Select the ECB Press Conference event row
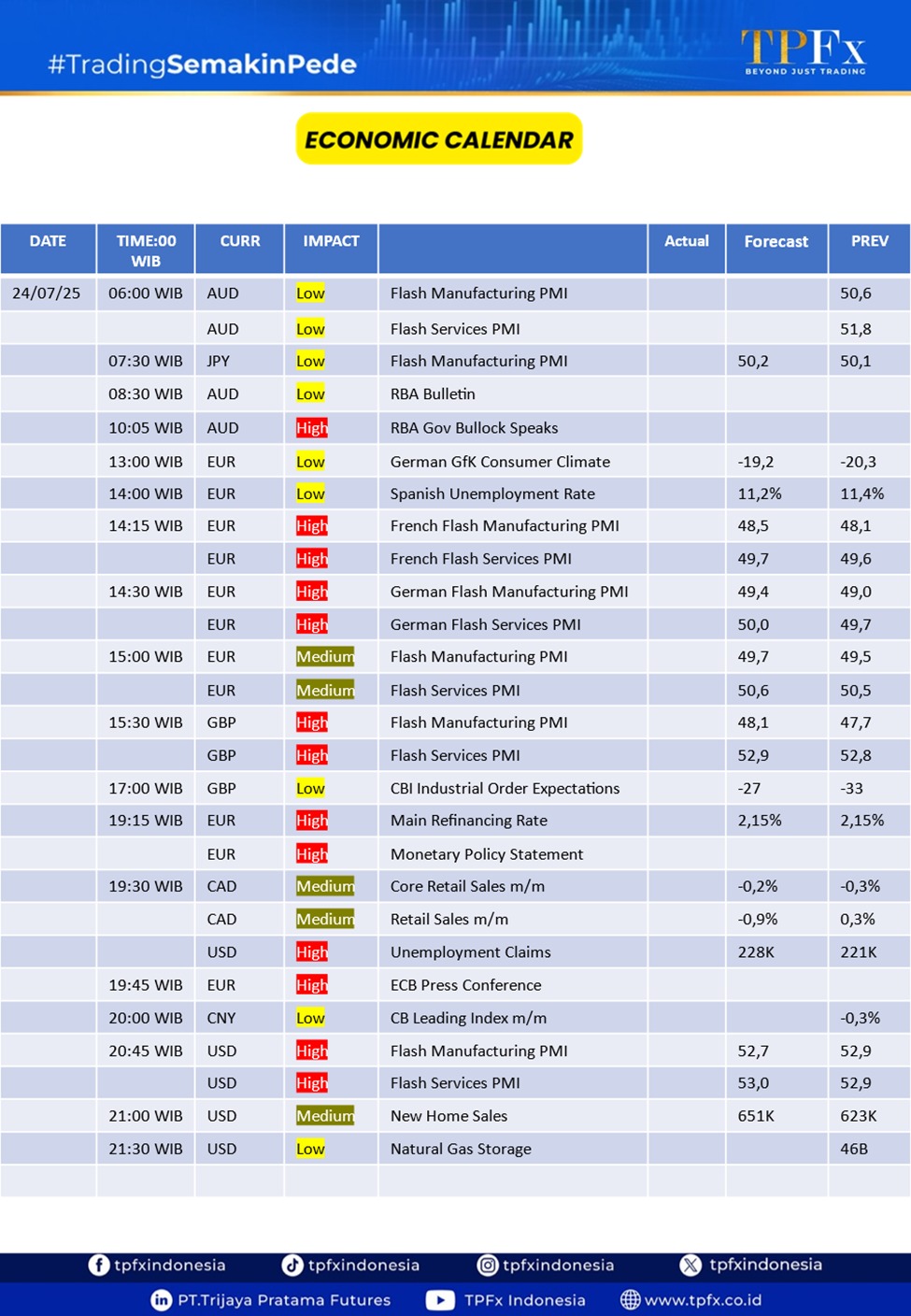The height and width of the screenshot is (1316, 911). 465,985
